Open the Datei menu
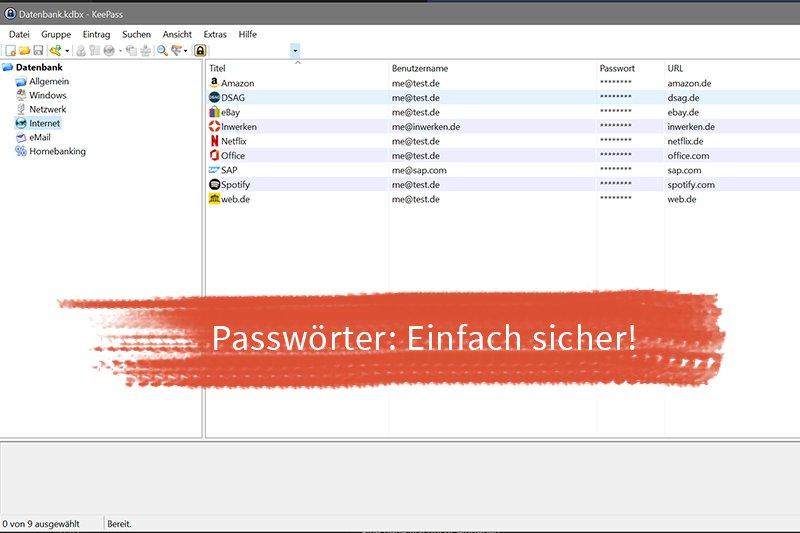800x533 pixels. 19,34
